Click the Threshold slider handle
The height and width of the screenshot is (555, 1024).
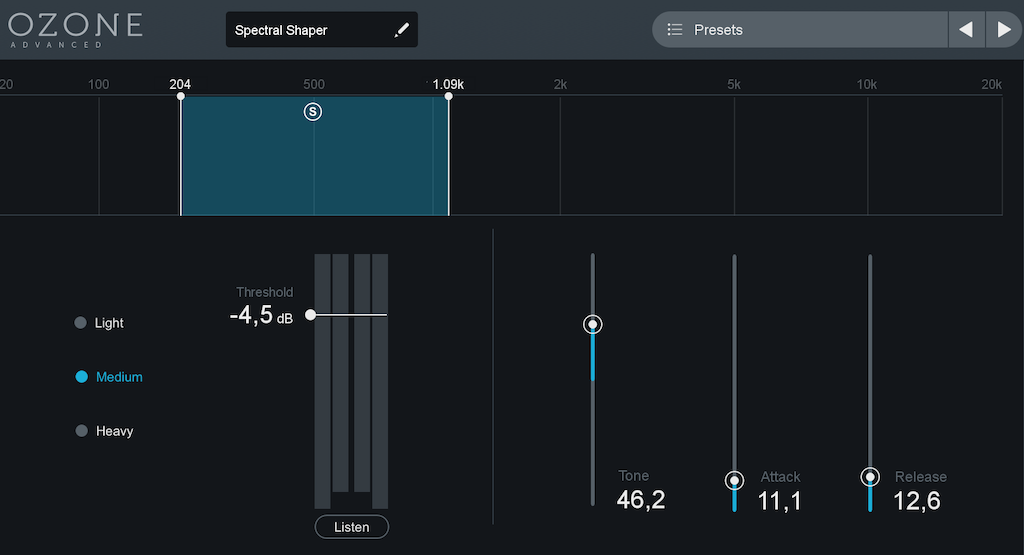[x=311, y=314]
